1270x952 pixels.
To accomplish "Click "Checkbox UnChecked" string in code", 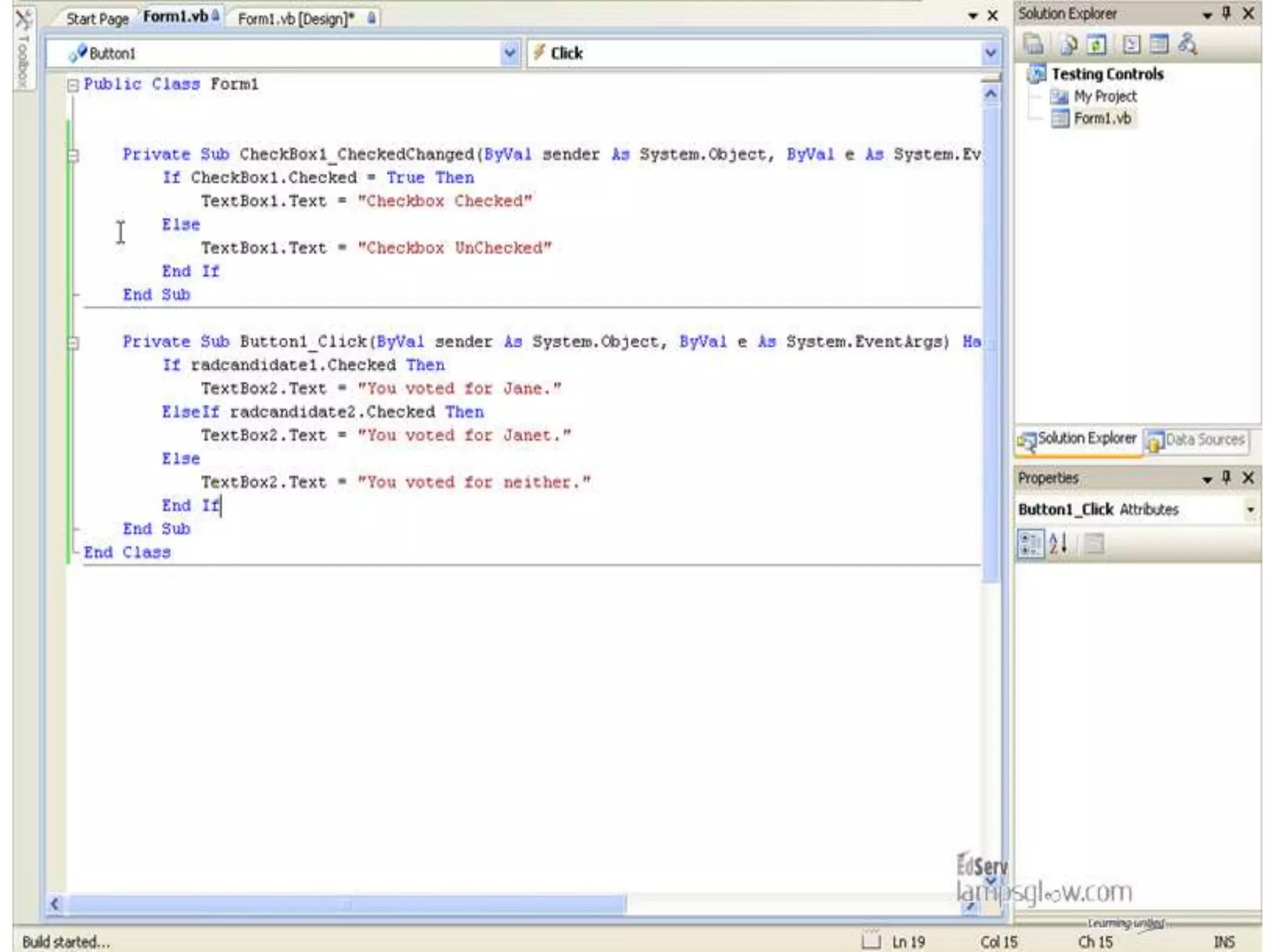I will coord(455,248).
